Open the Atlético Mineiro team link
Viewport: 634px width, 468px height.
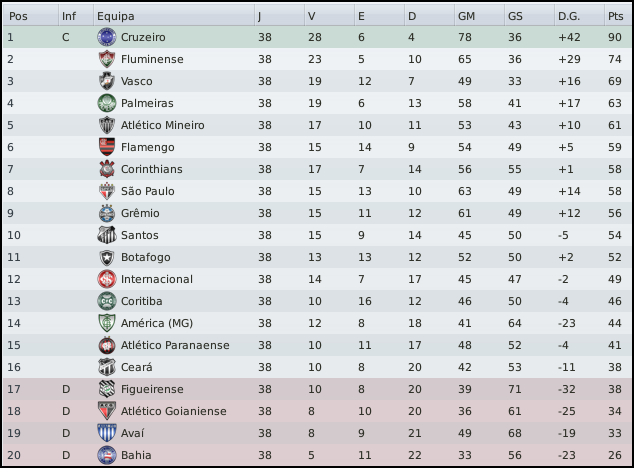click(163, 125)
